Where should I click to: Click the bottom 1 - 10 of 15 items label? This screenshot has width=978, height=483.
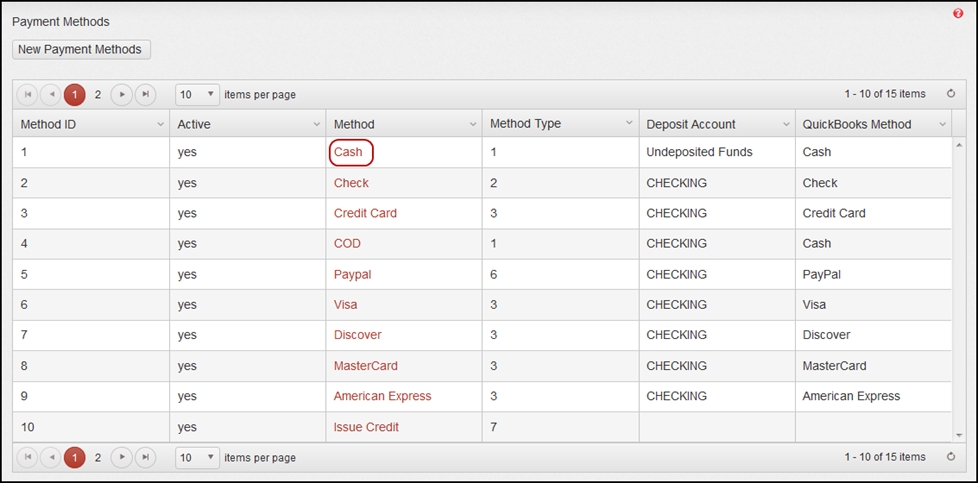tap(885, 457)
